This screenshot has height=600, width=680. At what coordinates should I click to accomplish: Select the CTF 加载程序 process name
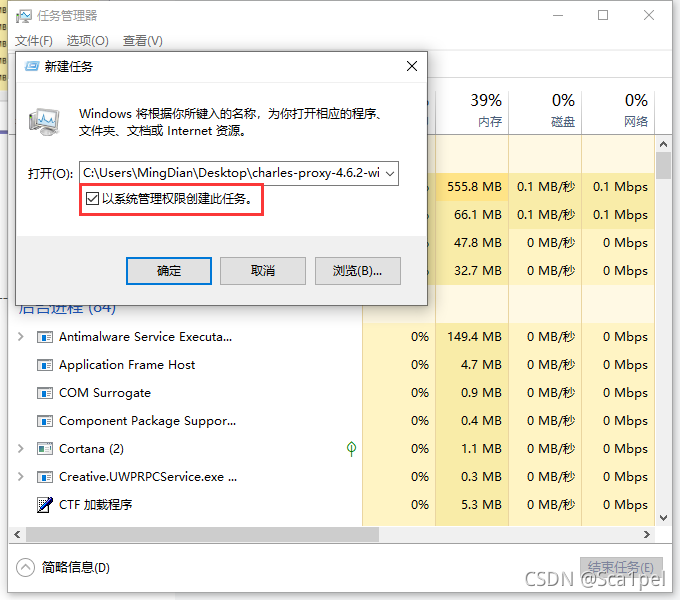click(x=95, y=505)
